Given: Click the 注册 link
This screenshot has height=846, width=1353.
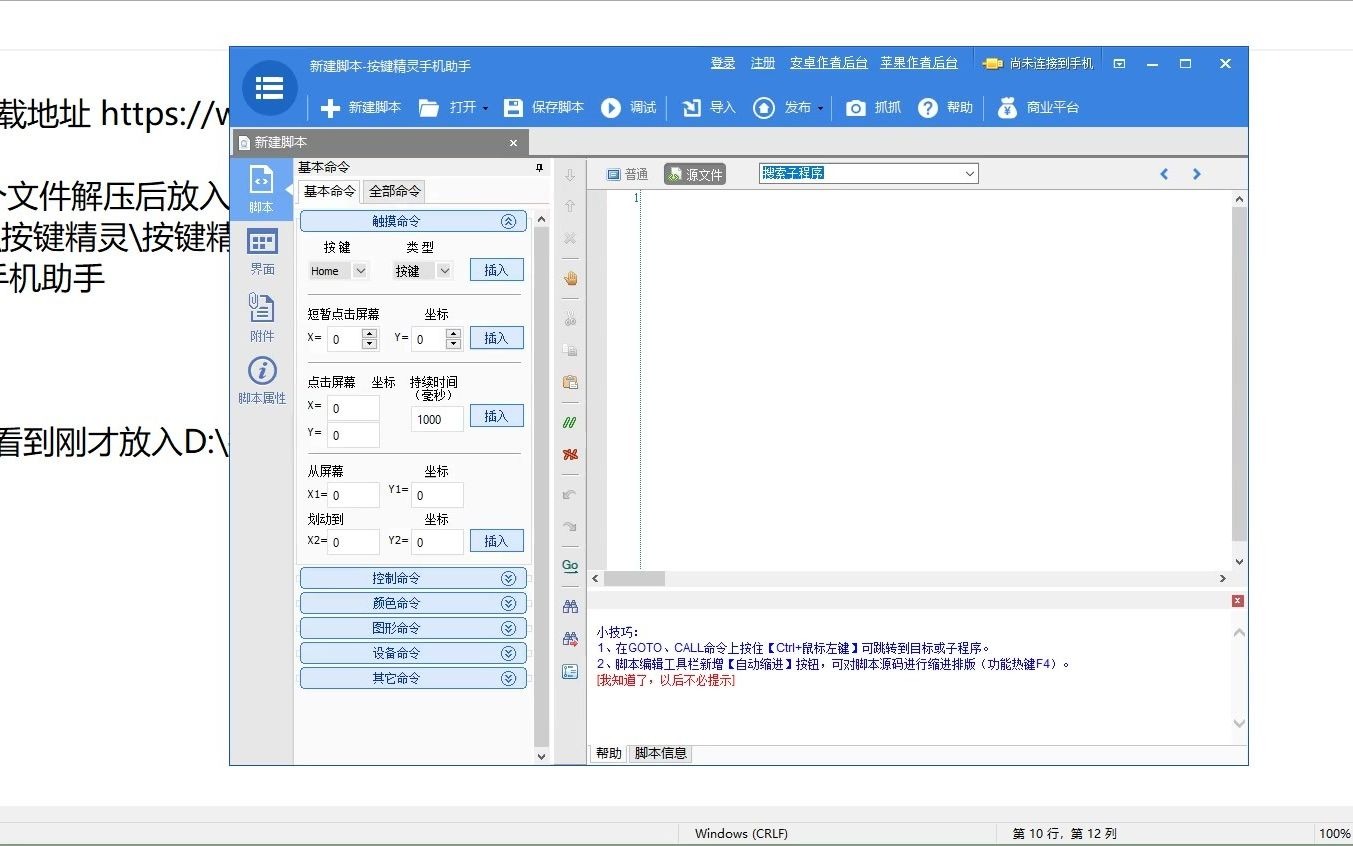Looking at the screenshot, I should click(x=763, y=63).
